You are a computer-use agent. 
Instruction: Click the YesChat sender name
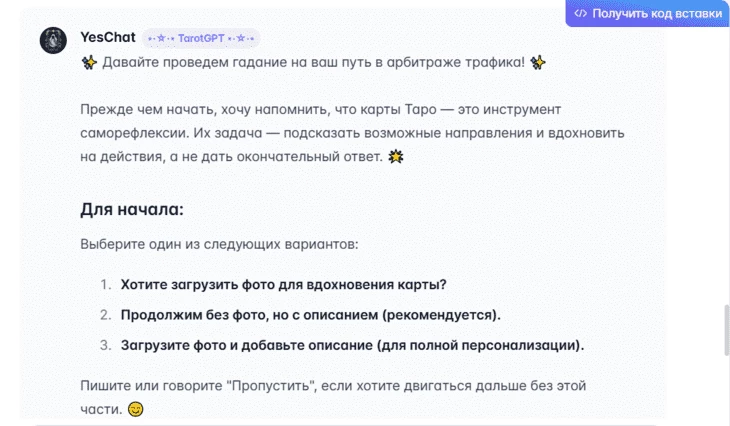pyautogui.click(x=108, y=37)
